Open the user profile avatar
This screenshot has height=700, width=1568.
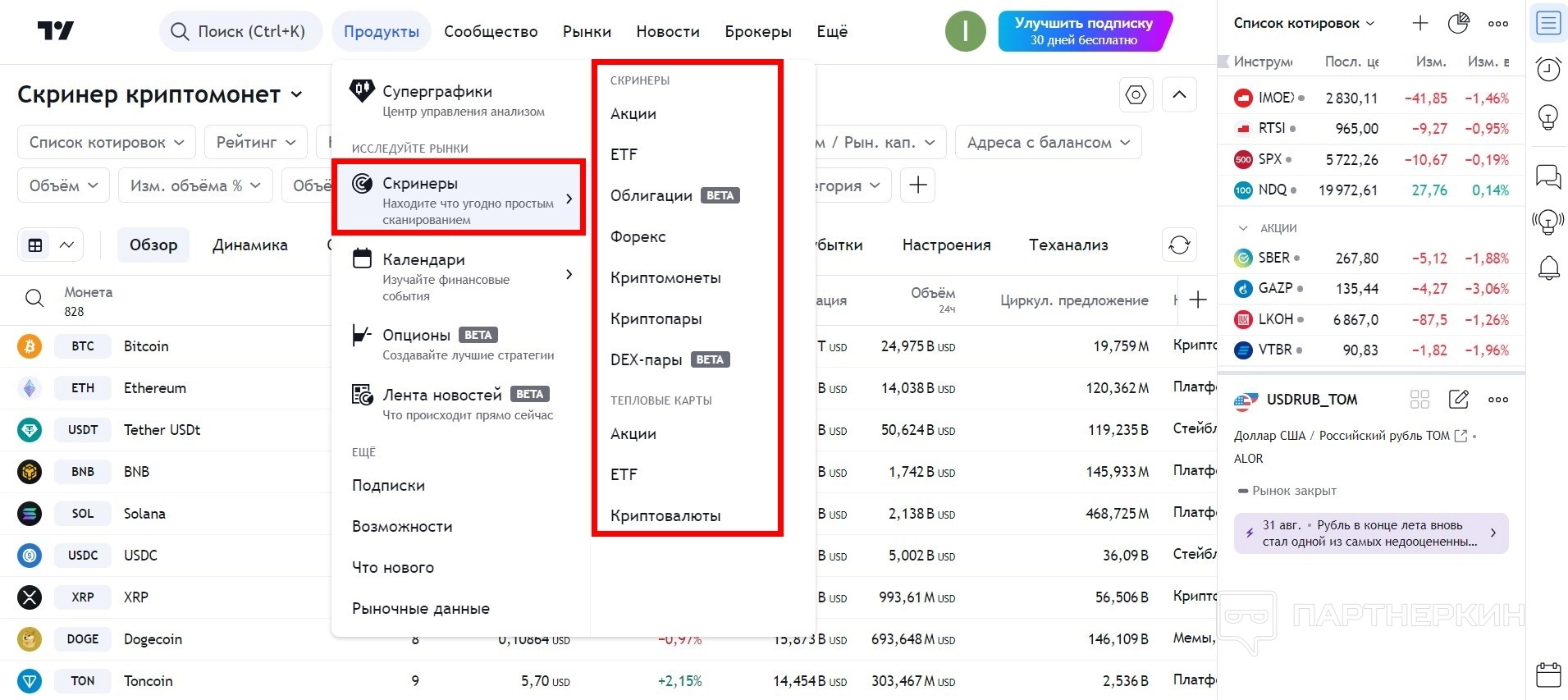[965, 31]
